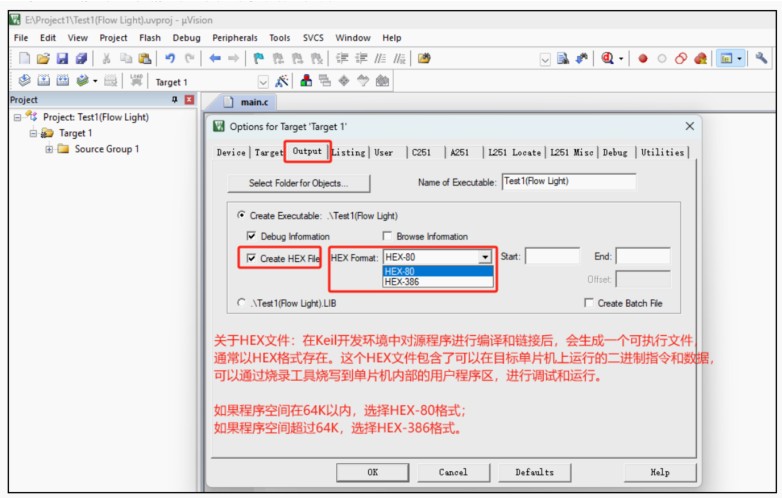Switch to the Debug tab in dialog
This screenshot has width=782, height=498.
pos(615,153)
